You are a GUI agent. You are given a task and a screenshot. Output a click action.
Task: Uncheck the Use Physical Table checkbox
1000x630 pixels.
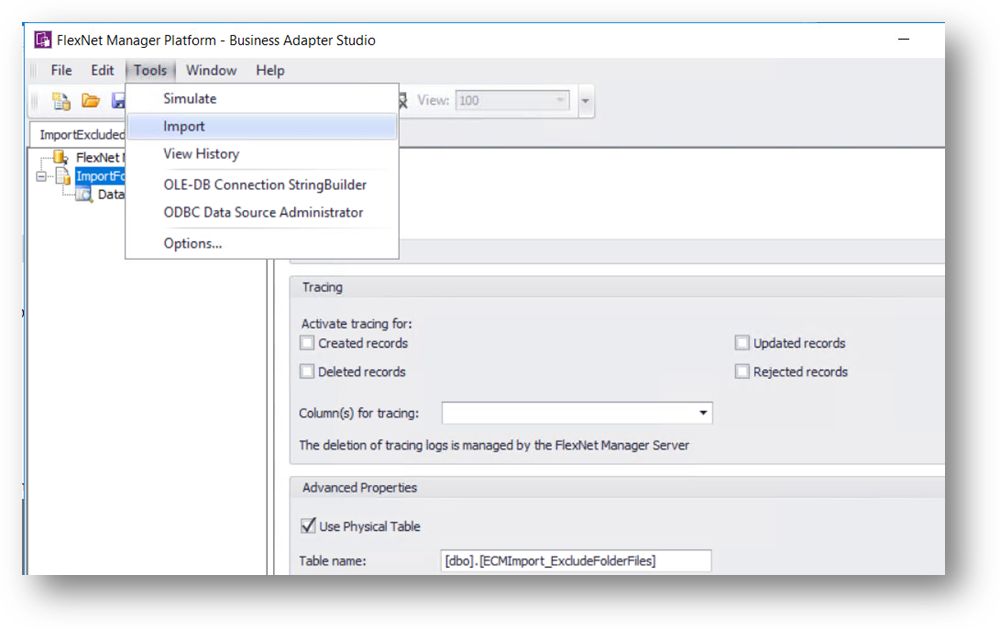pos(308,526)
